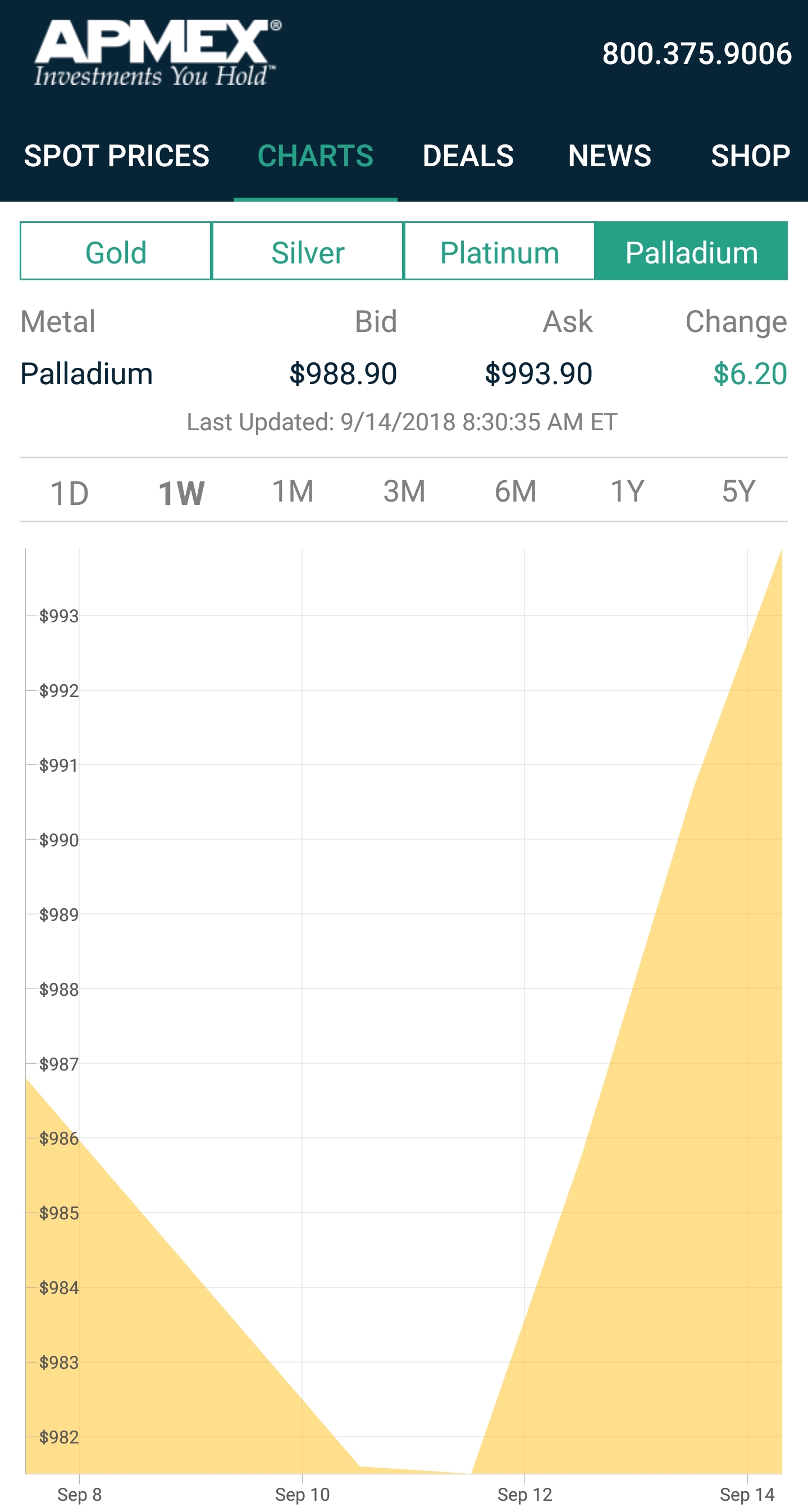Switch chart to 3M range
Image resolution: width=808 pixels, height=1512 pixels.
404,491
